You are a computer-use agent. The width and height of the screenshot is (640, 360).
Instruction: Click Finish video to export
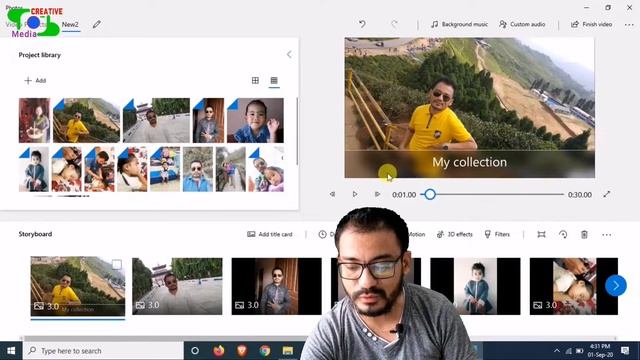tap(591, 24)
